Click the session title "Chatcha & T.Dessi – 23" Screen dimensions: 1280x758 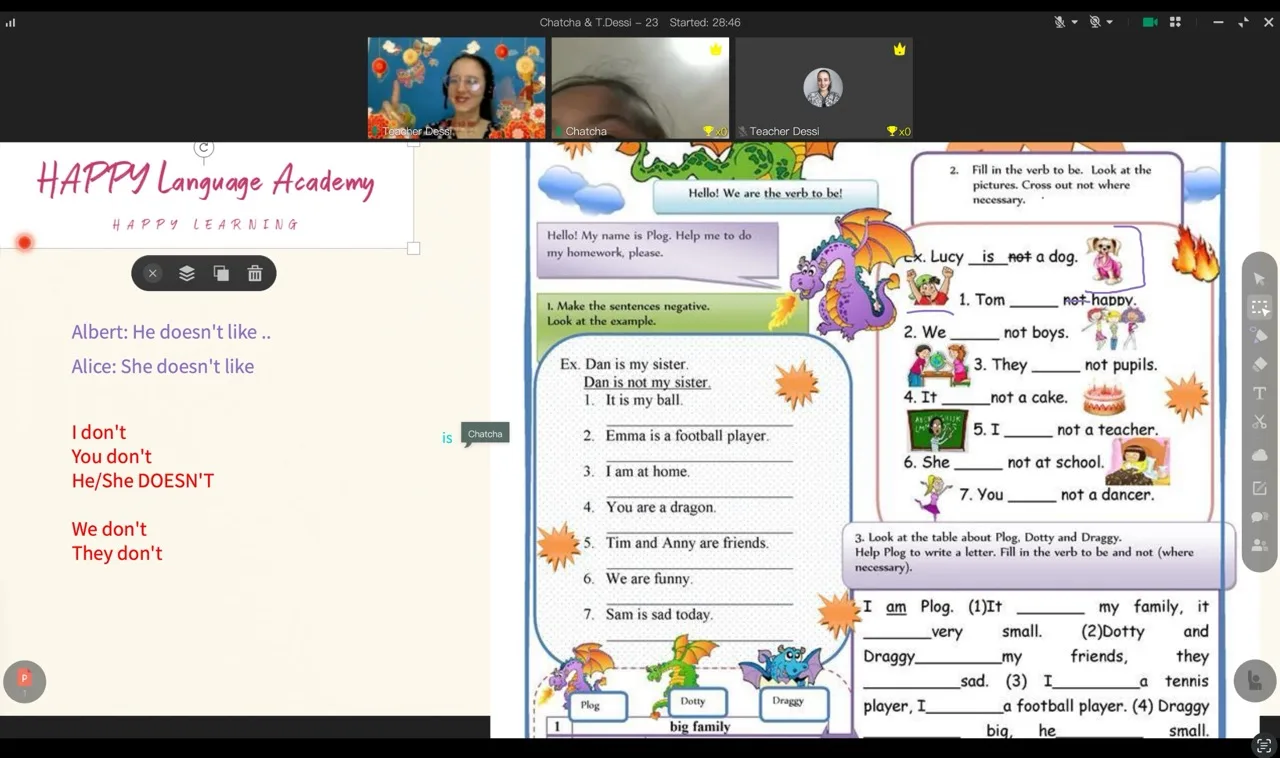pos(598,22)
